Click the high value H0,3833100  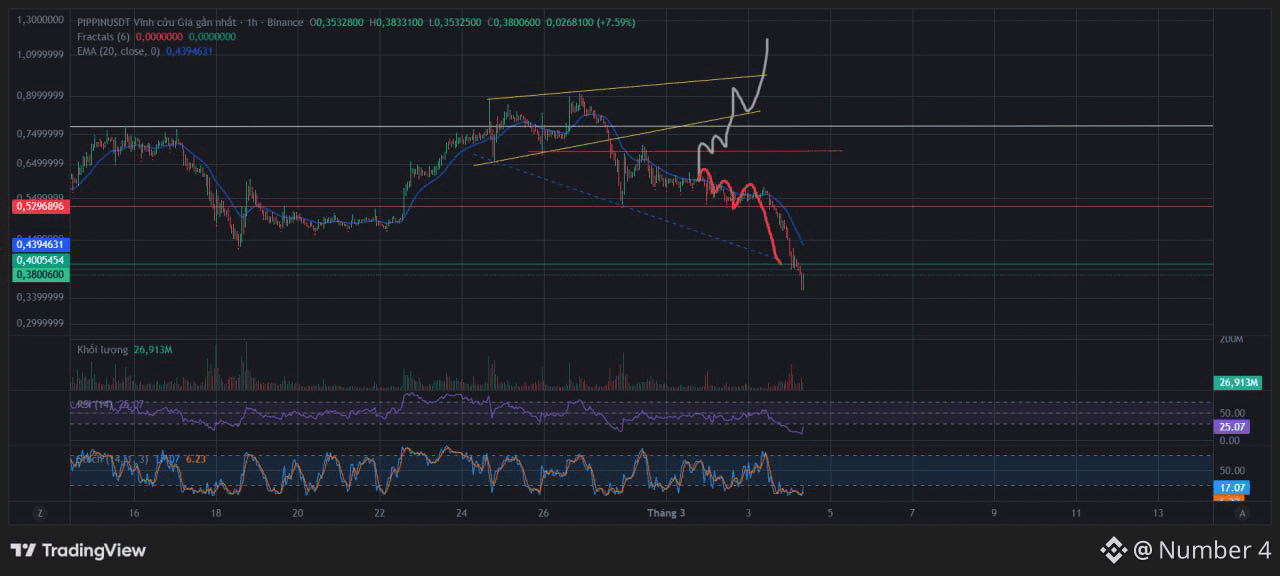tap(396, 22)
